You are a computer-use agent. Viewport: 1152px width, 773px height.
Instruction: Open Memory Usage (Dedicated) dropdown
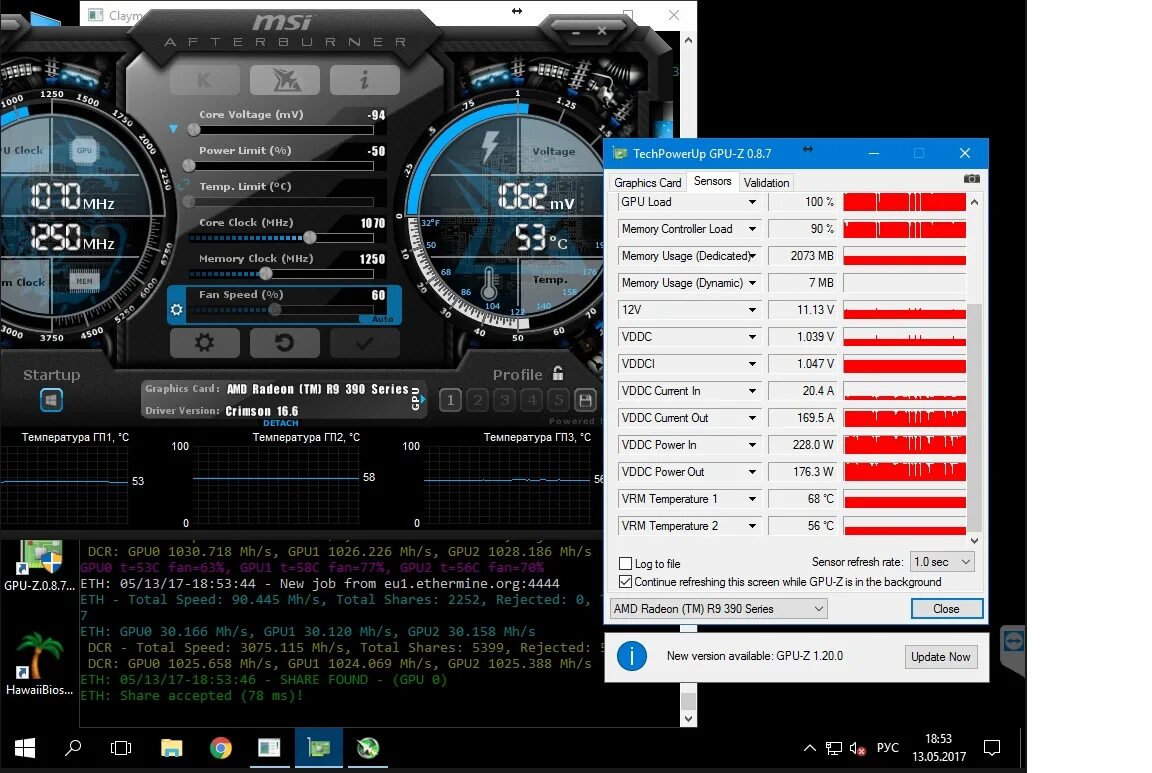click(x=752, y=256)
